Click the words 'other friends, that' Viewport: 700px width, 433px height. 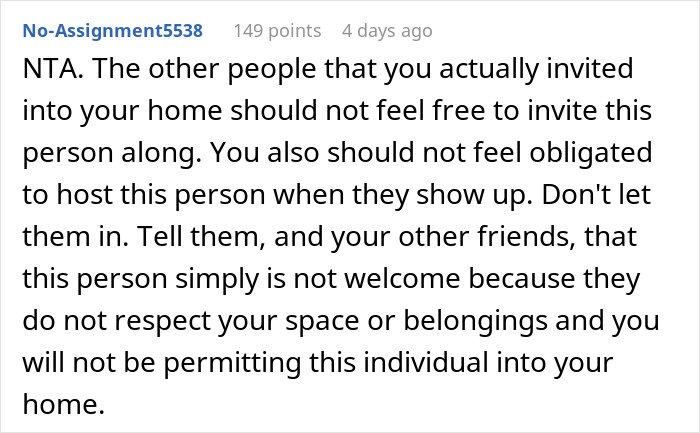(x=517, y=237)
